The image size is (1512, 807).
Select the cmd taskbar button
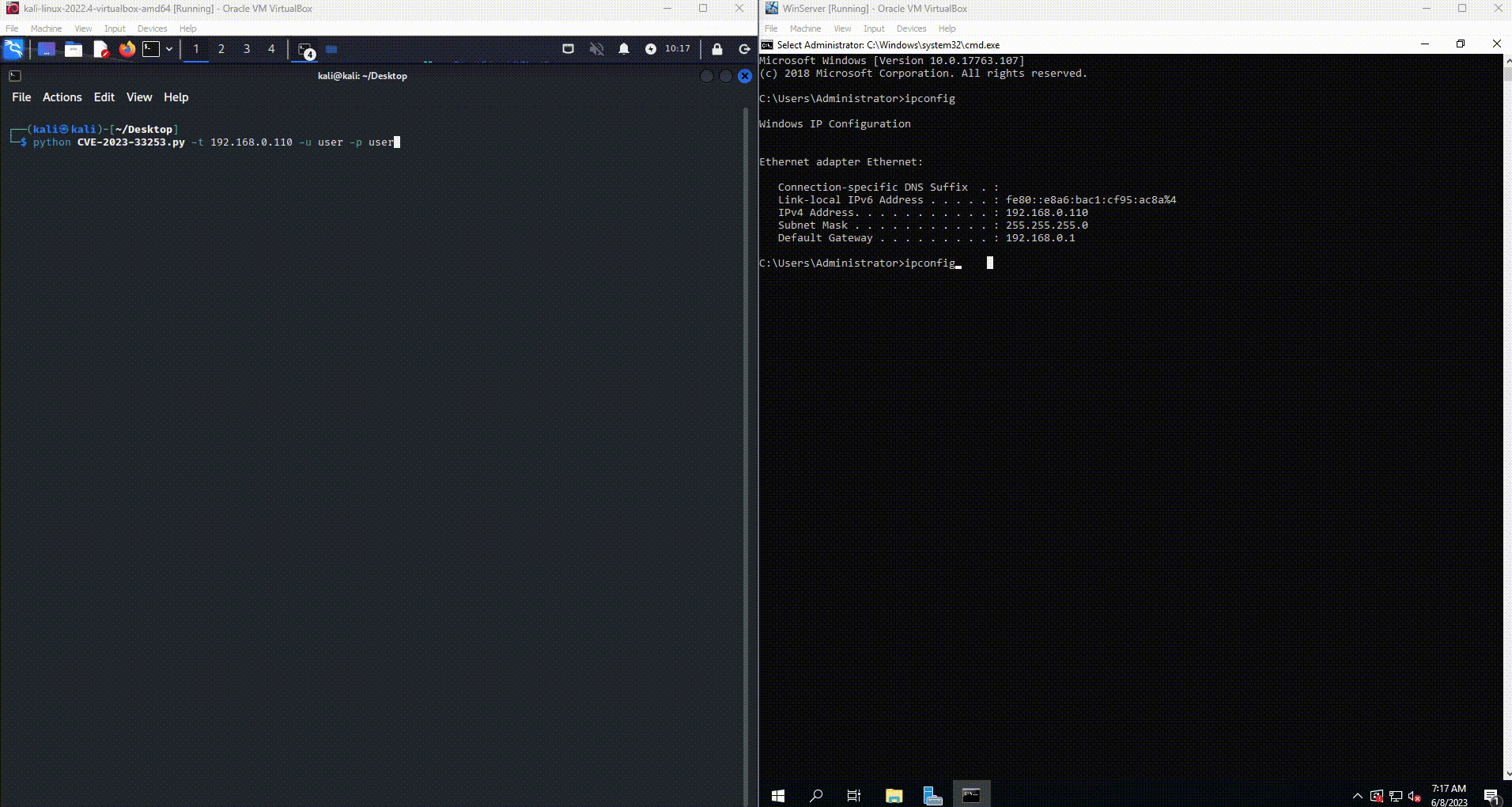pyautogui.click(x=971, y=795)
